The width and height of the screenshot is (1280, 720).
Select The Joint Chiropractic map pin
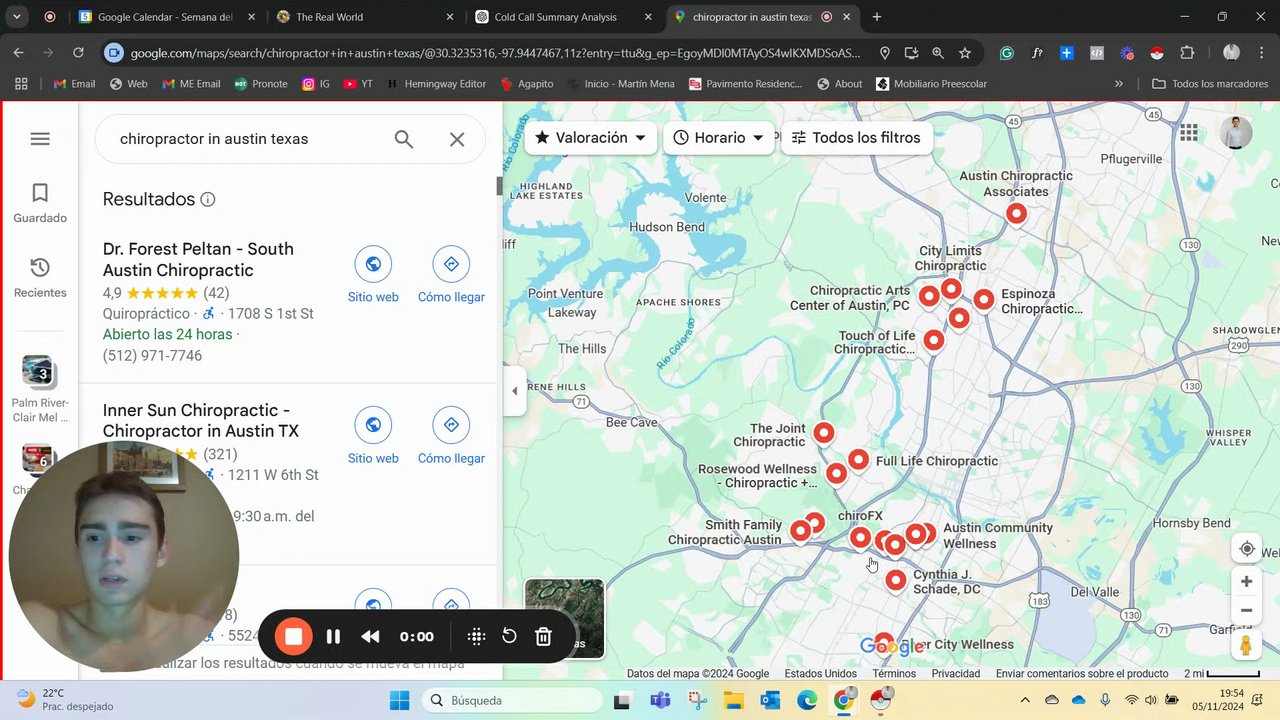823,433
